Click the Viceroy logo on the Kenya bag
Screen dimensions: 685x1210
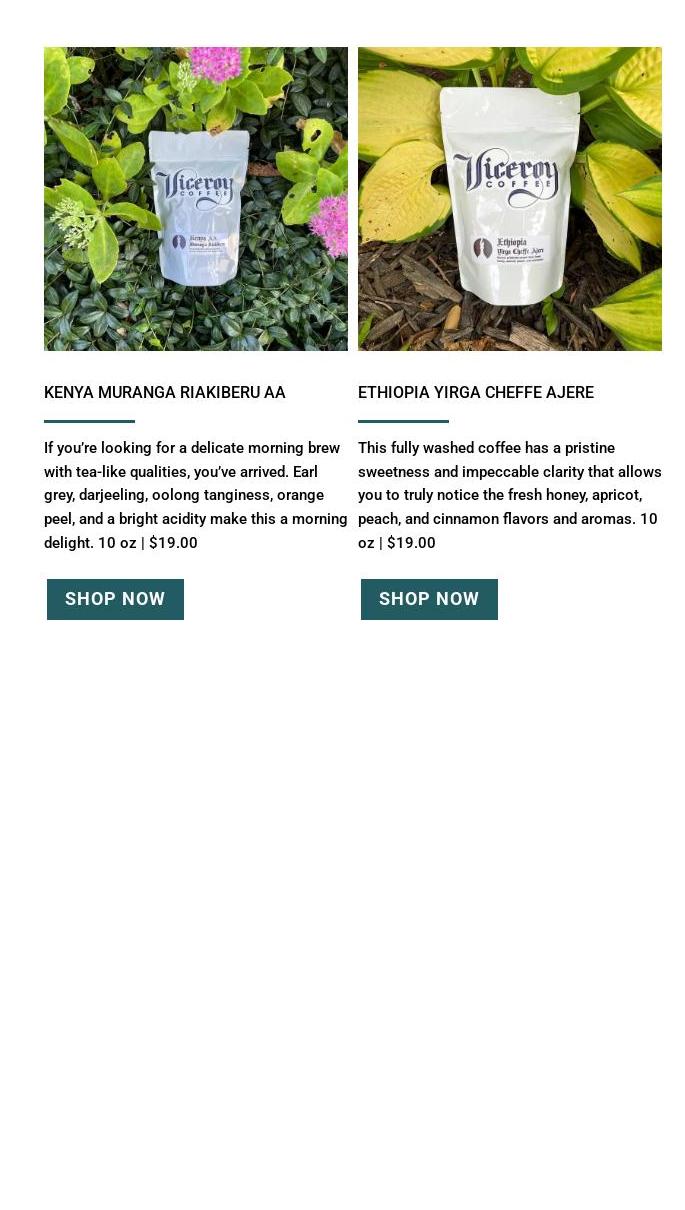pyautogui.click(x=195, y=188)
